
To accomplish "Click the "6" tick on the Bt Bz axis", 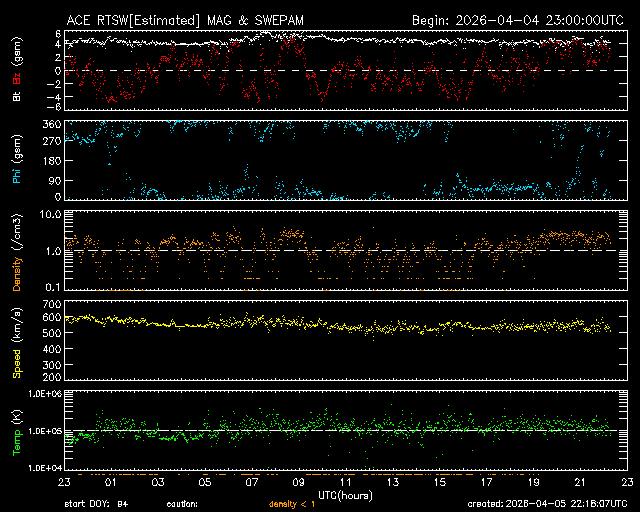I will (58, 33).
